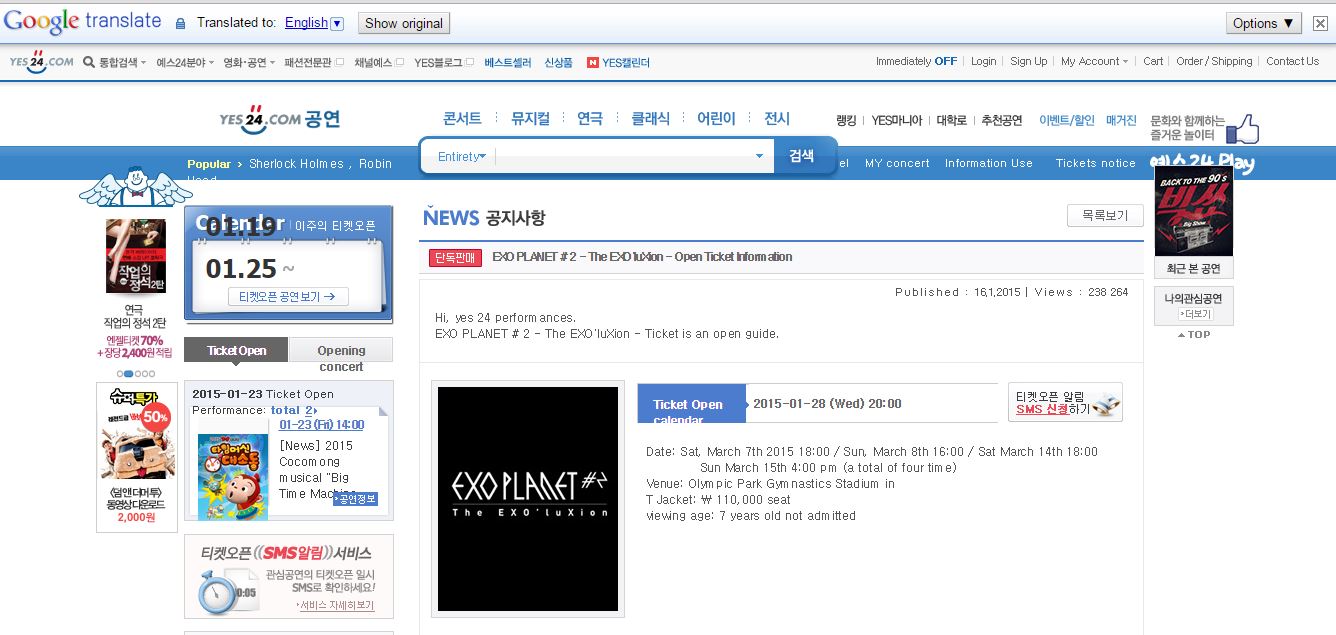The image size is (1336, 635).
Task: Select the 클래식 category menu
Action: (x=650, y=118)
